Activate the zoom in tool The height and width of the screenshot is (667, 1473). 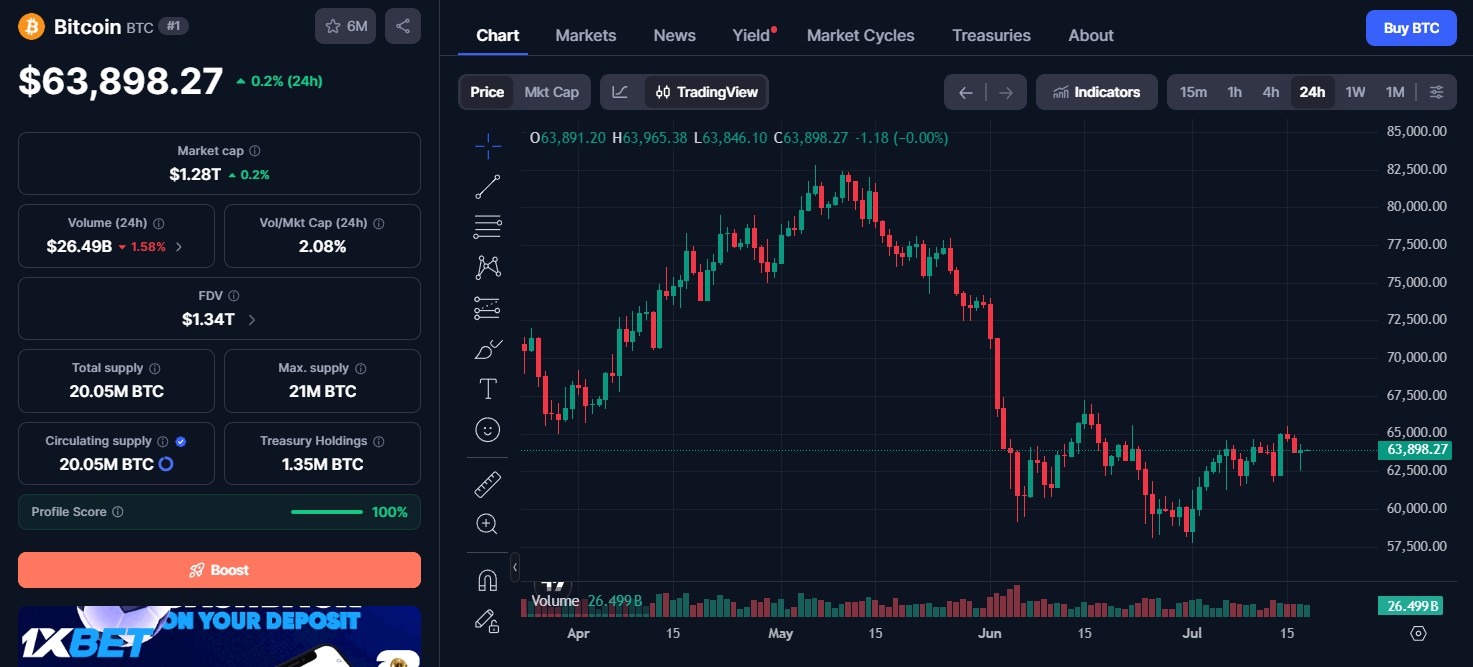pos(488,524)
